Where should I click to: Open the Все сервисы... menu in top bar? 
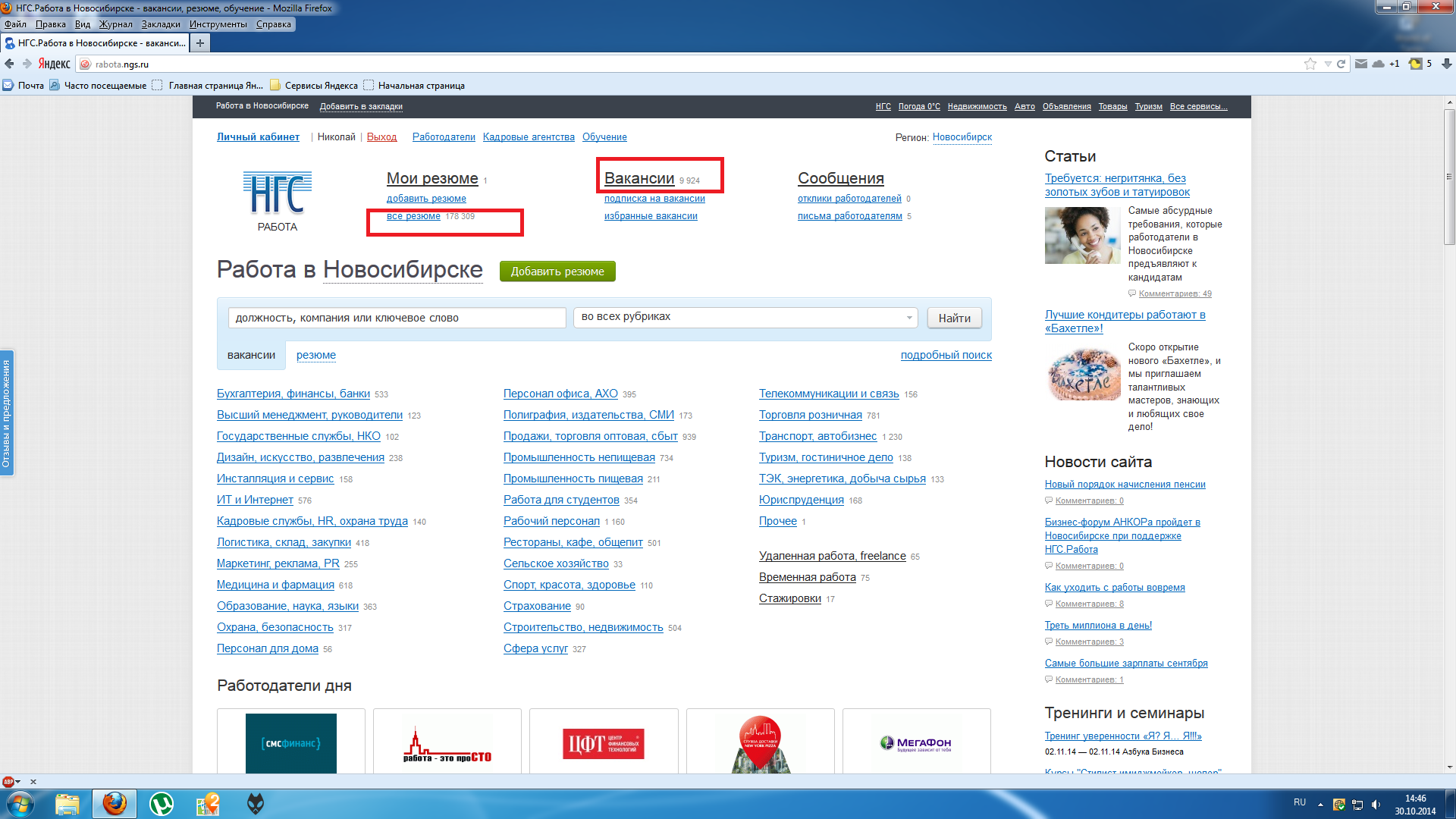tap(1198, 106)
